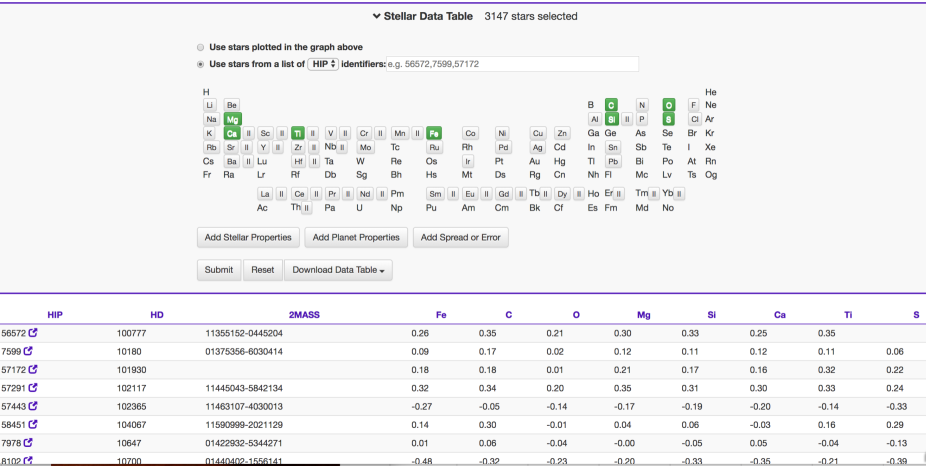Select 'Use stars plotted in the graph above'
The width and height of the screenshot is (926, 468).
click(x=200, y=47)
